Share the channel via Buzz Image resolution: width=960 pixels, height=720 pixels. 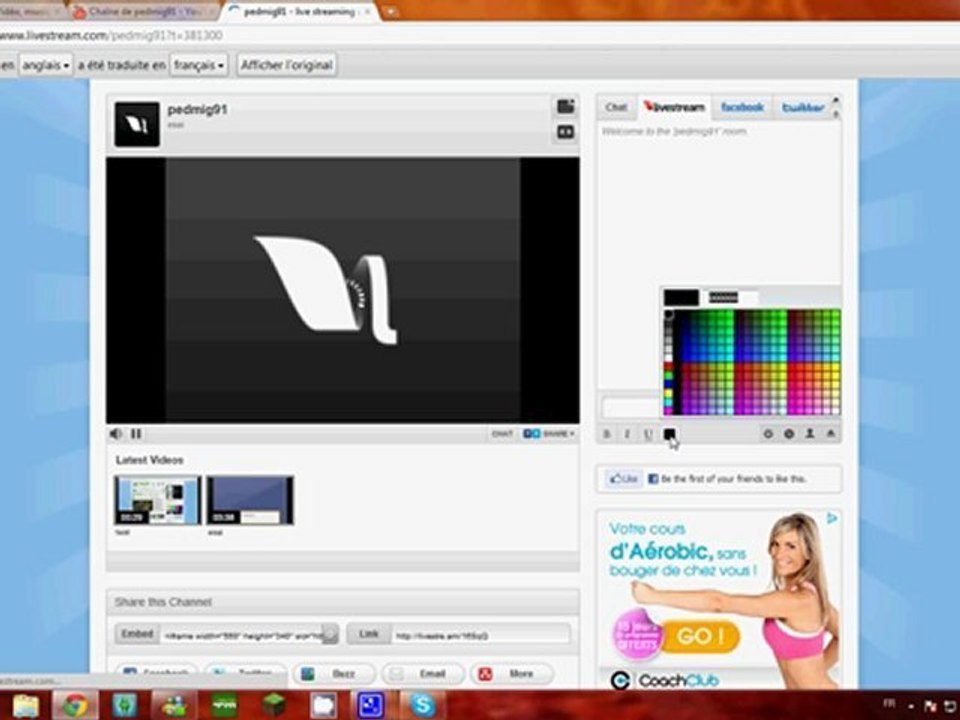click(334, 673)
